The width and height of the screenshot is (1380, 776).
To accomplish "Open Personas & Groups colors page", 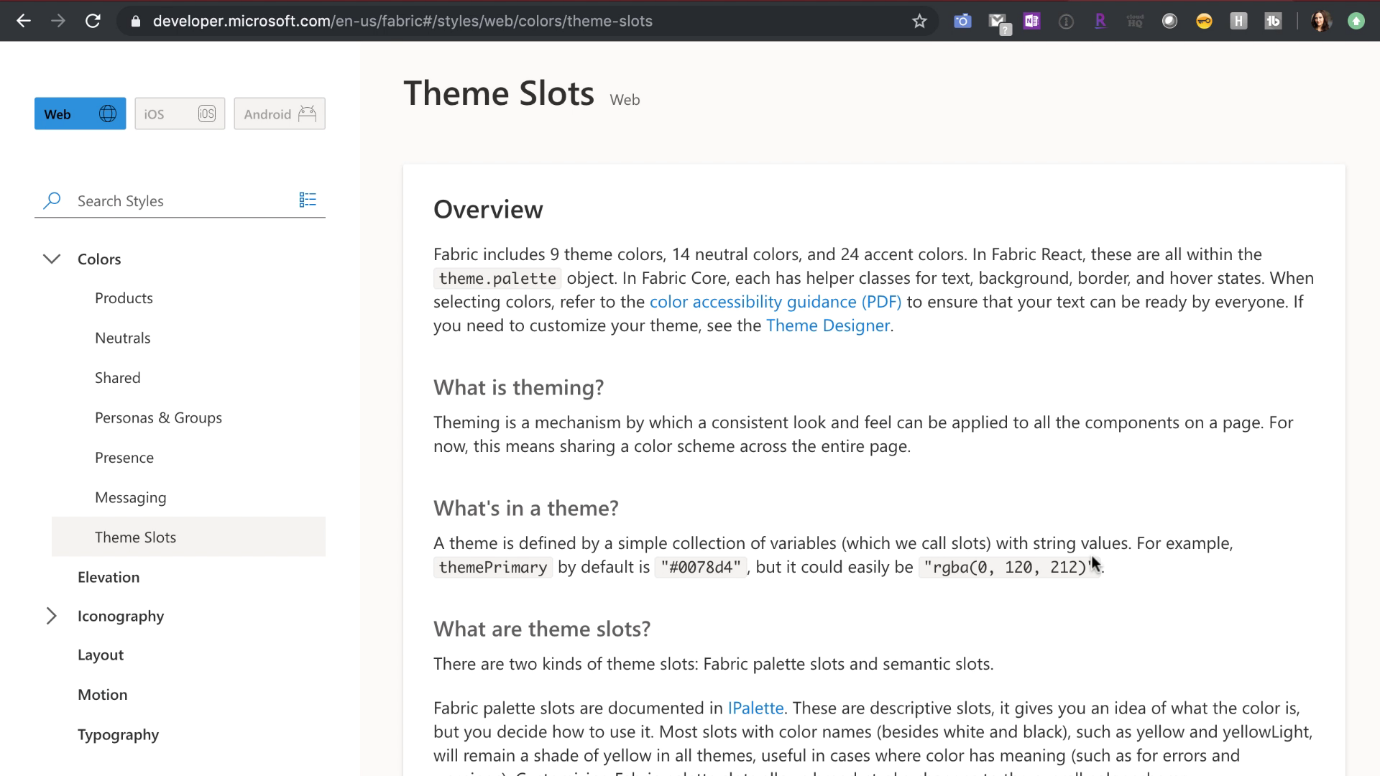I will click(x=159, y=418).
